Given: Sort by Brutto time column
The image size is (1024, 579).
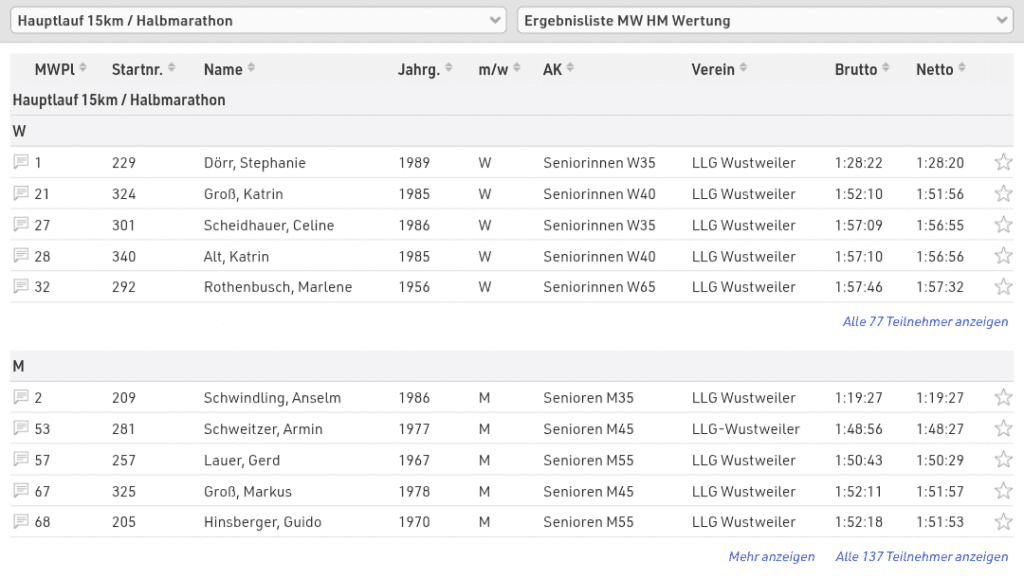Looking at the screenshot, I should (862, 69).
